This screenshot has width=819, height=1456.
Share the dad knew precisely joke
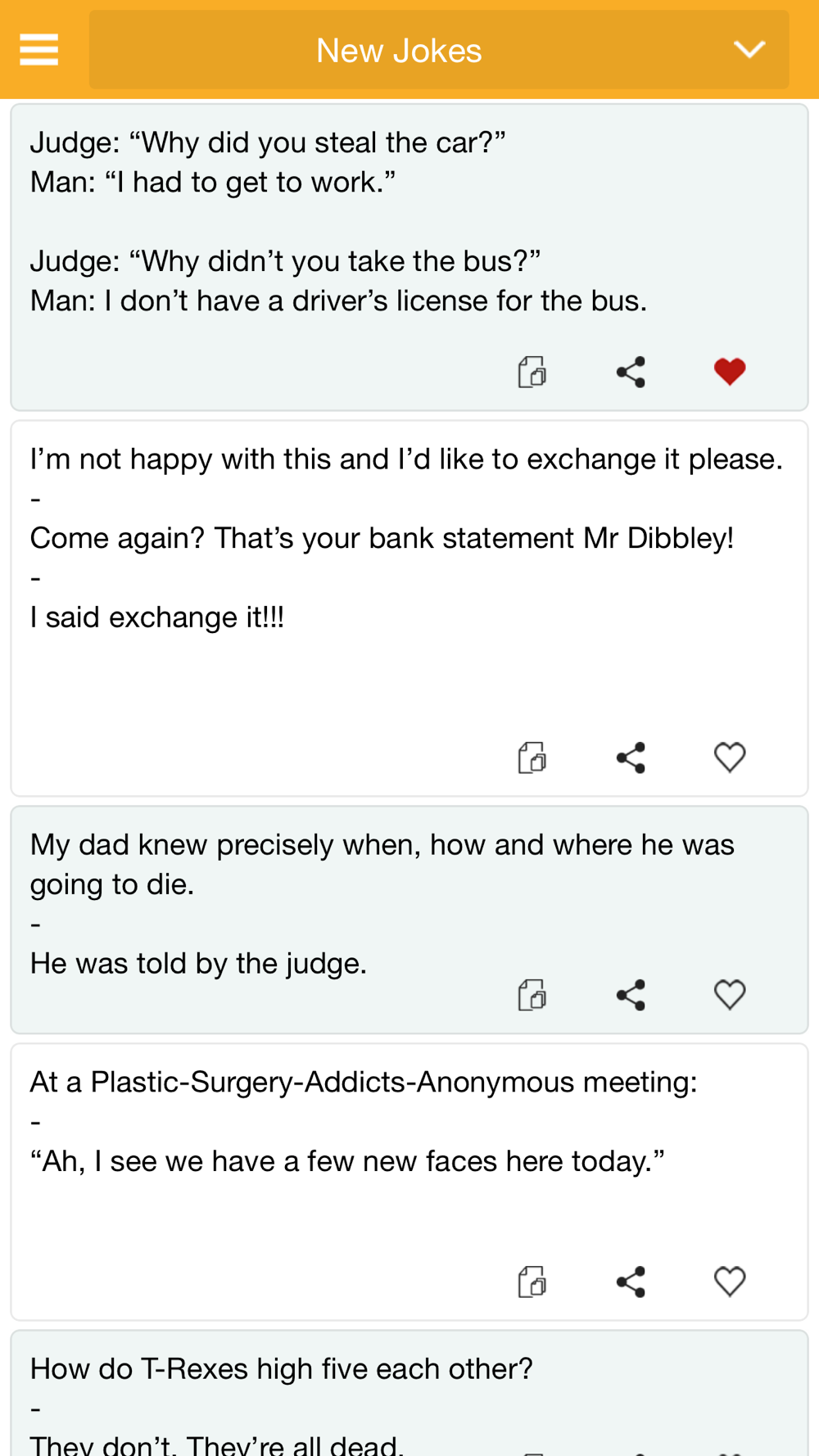[x=631, y=995]
